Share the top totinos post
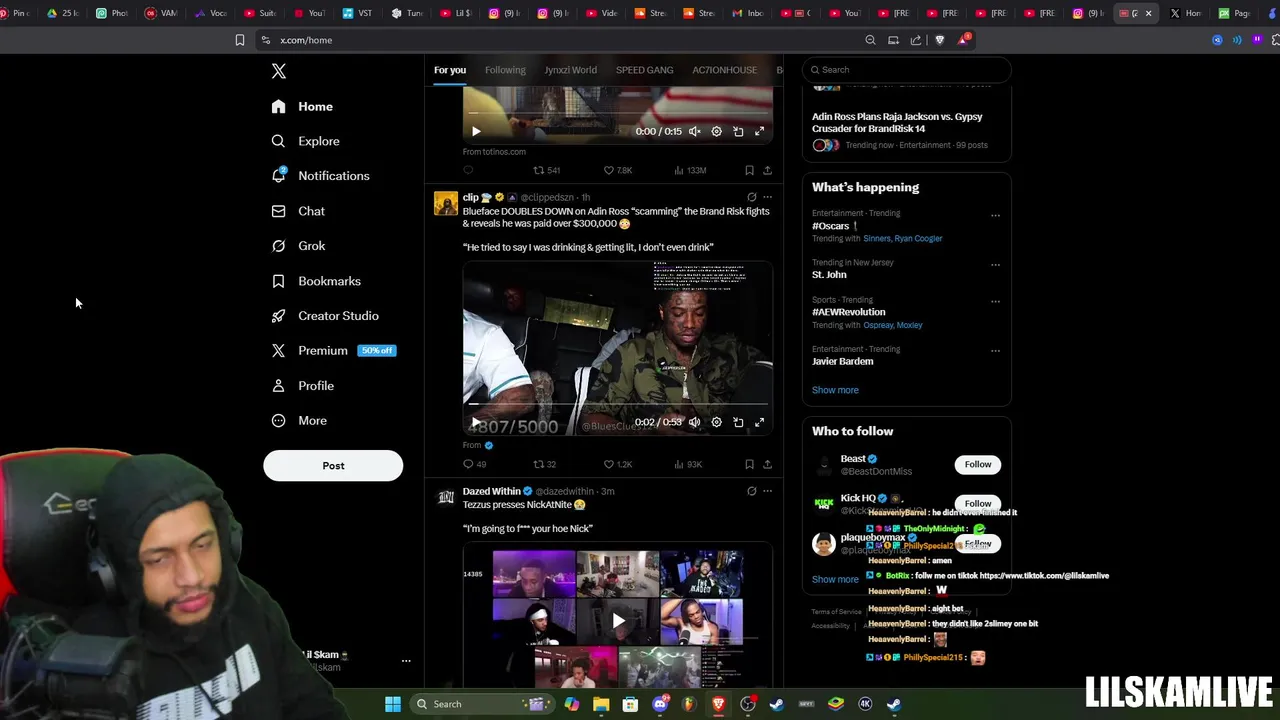 tap(768, 170)
